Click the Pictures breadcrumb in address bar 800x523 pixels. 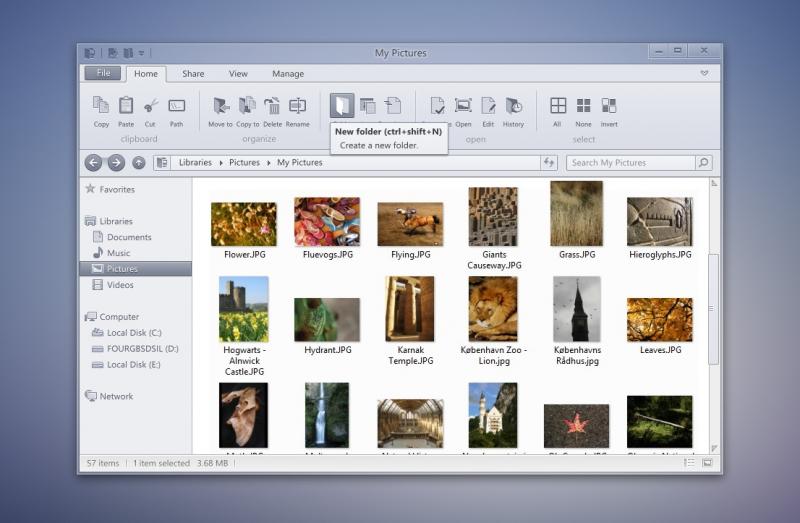(x=244, y=162)
